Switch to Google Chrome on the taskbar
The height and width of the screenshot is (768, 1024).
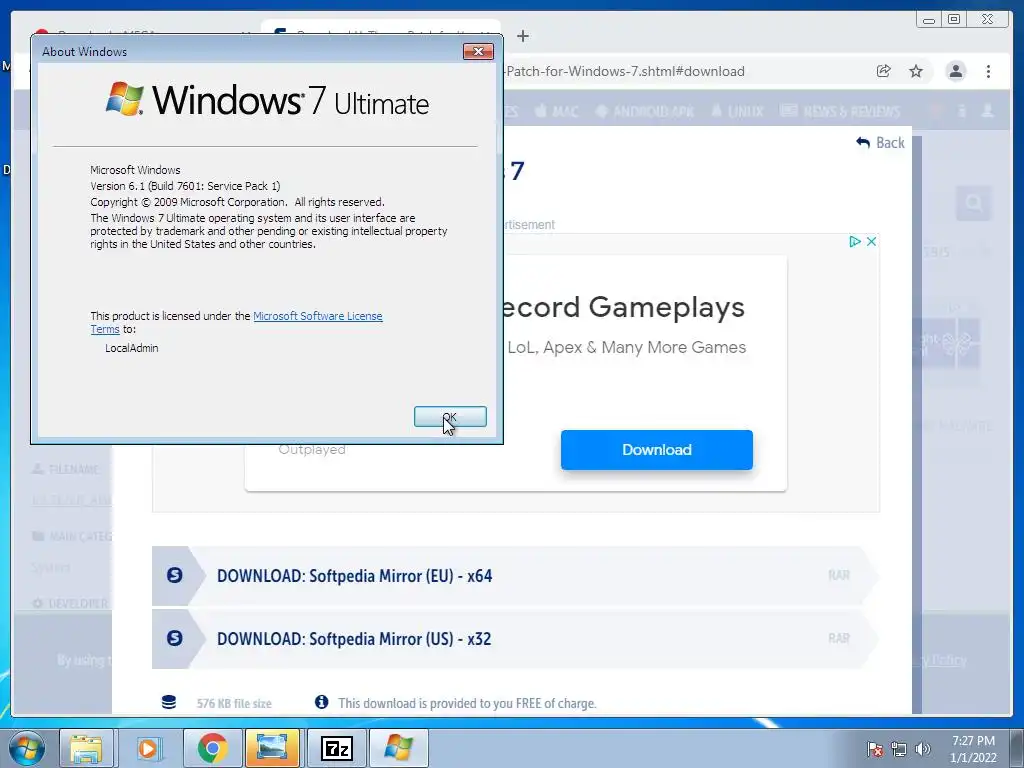click(212, 748)
